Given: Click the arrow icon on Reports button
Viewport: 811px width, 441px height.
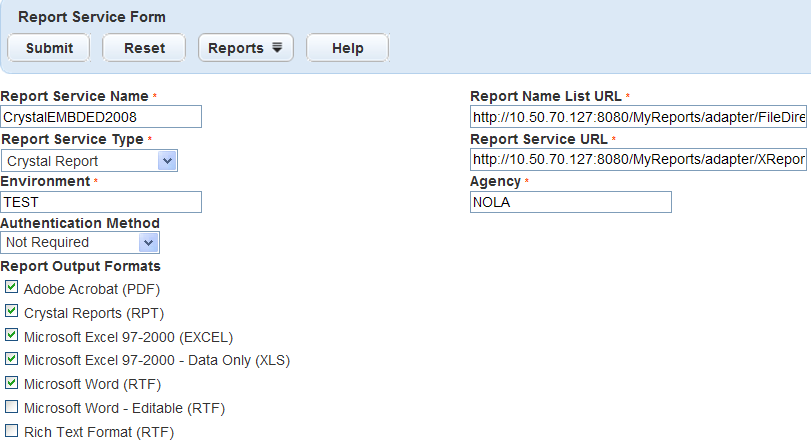Looking at the screenshot, I should coord(277,48).
